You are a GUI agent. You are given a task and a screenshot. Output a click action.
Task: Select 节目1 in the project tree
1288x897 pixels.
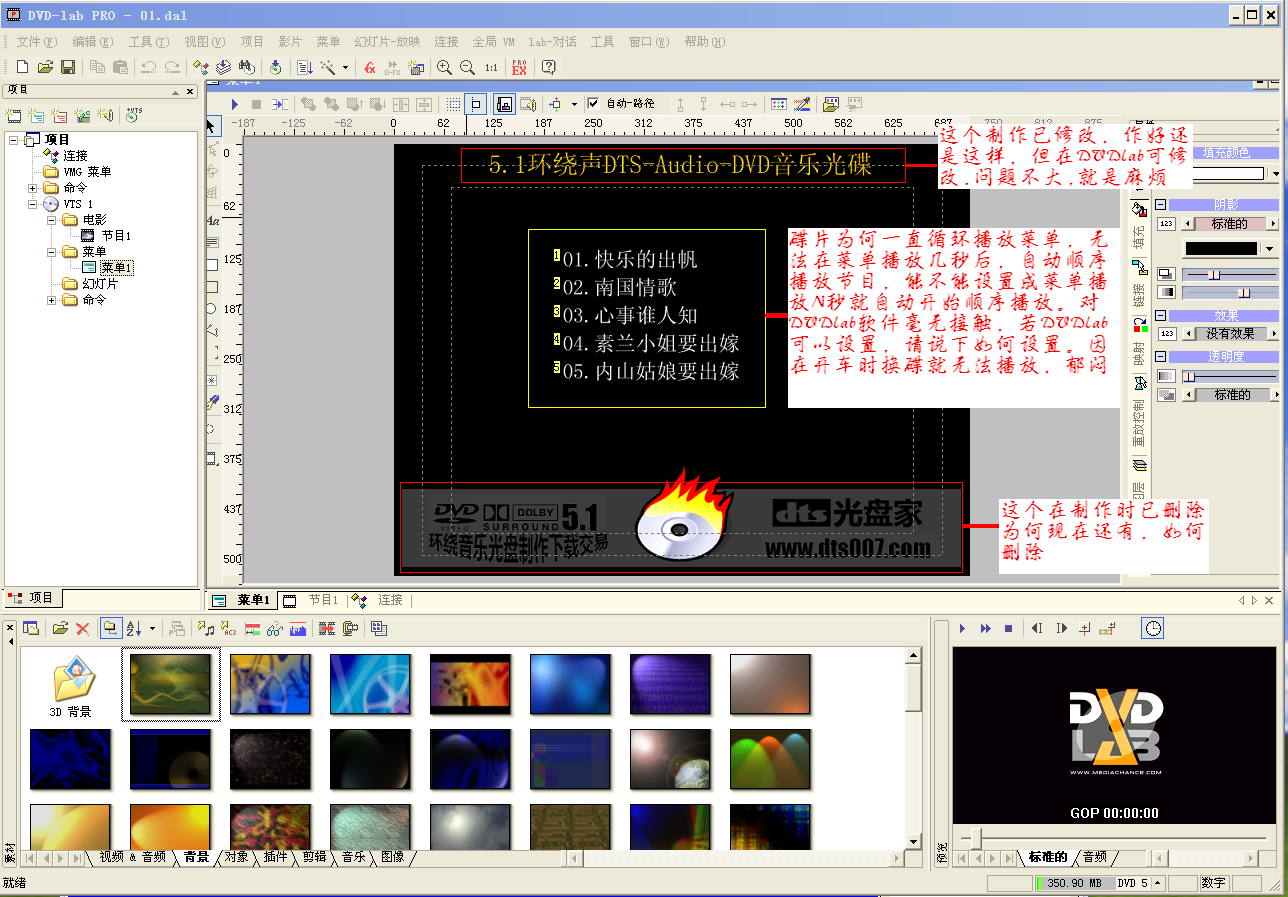(116, 236)
